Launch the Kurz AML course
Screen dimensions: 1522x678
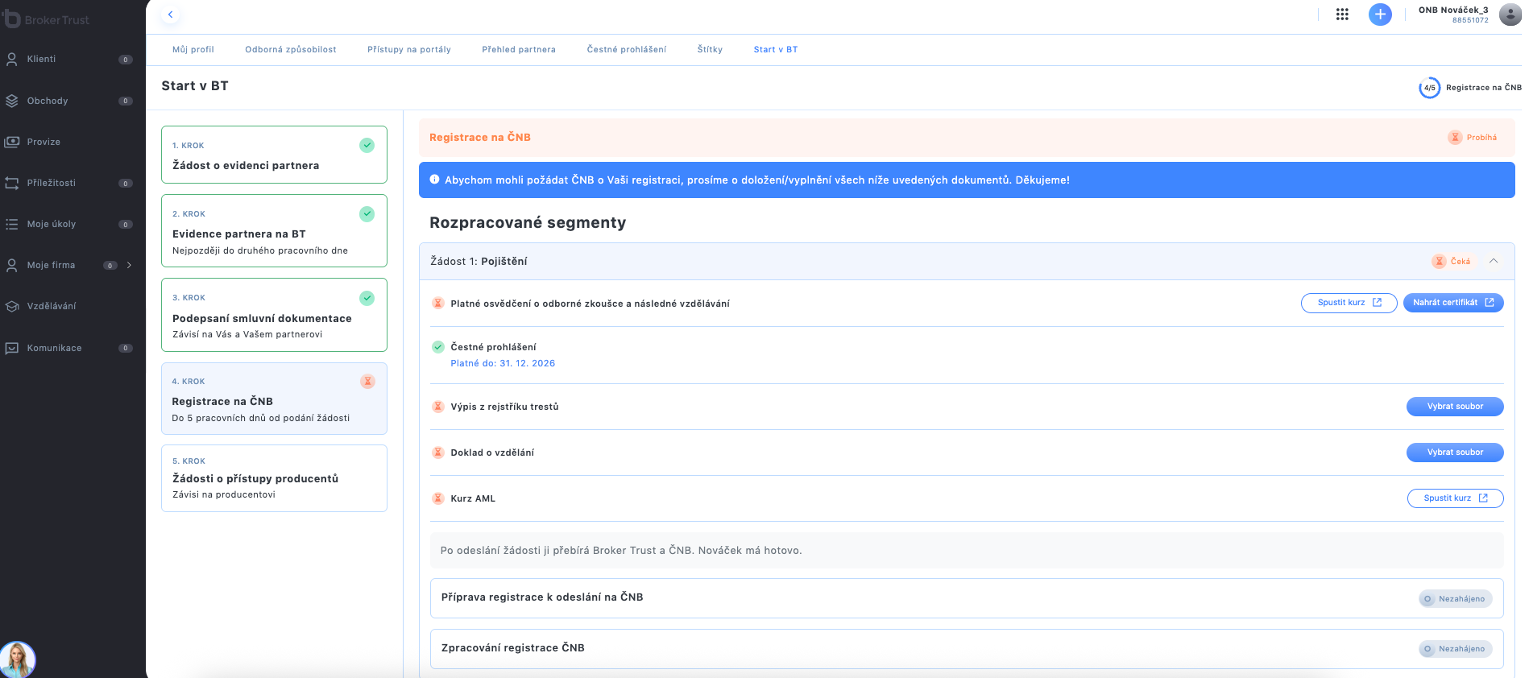point(1455,498)
